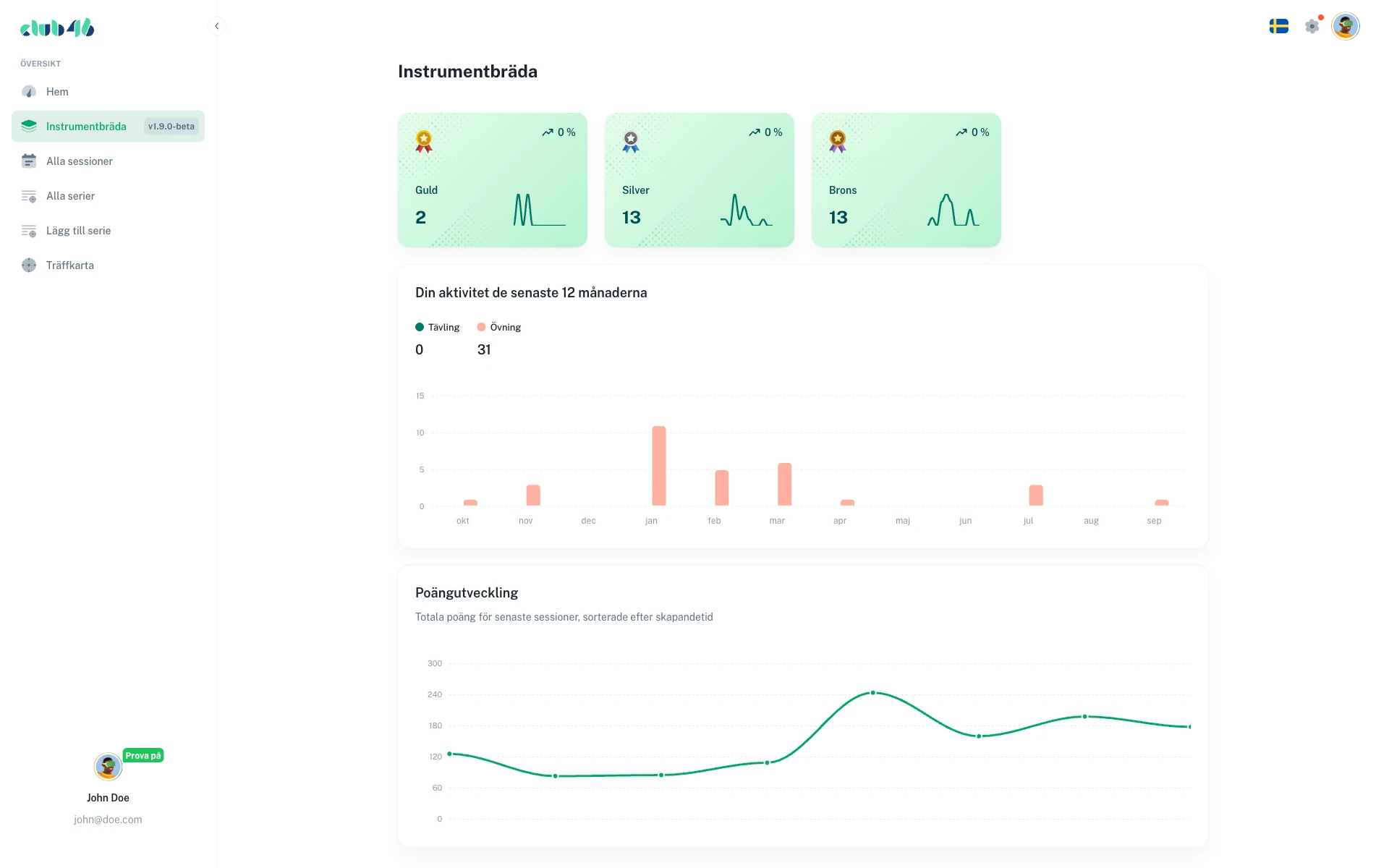Open Alla serier from the sidebar icon
This screenshot has width=1389, height=868.
point(29,195)
